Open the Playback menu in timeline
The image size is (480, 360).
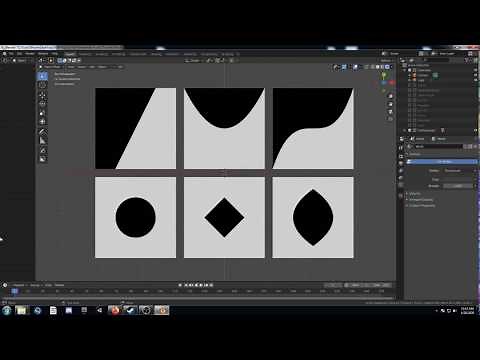[x=19, y=285]
